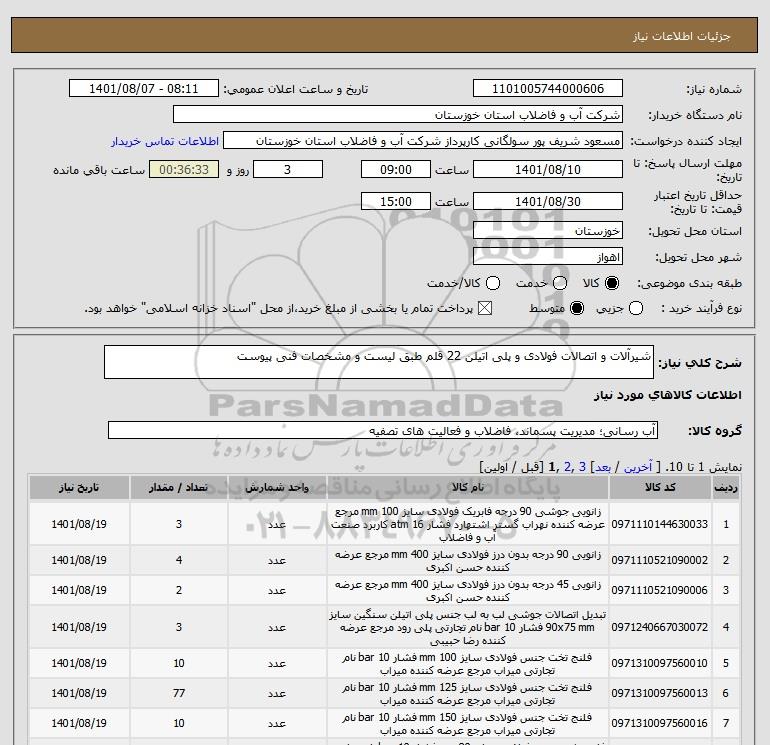The image size is (770, 745).
Task: Select item code 0971110521090002
Action: tap(660, 560)
